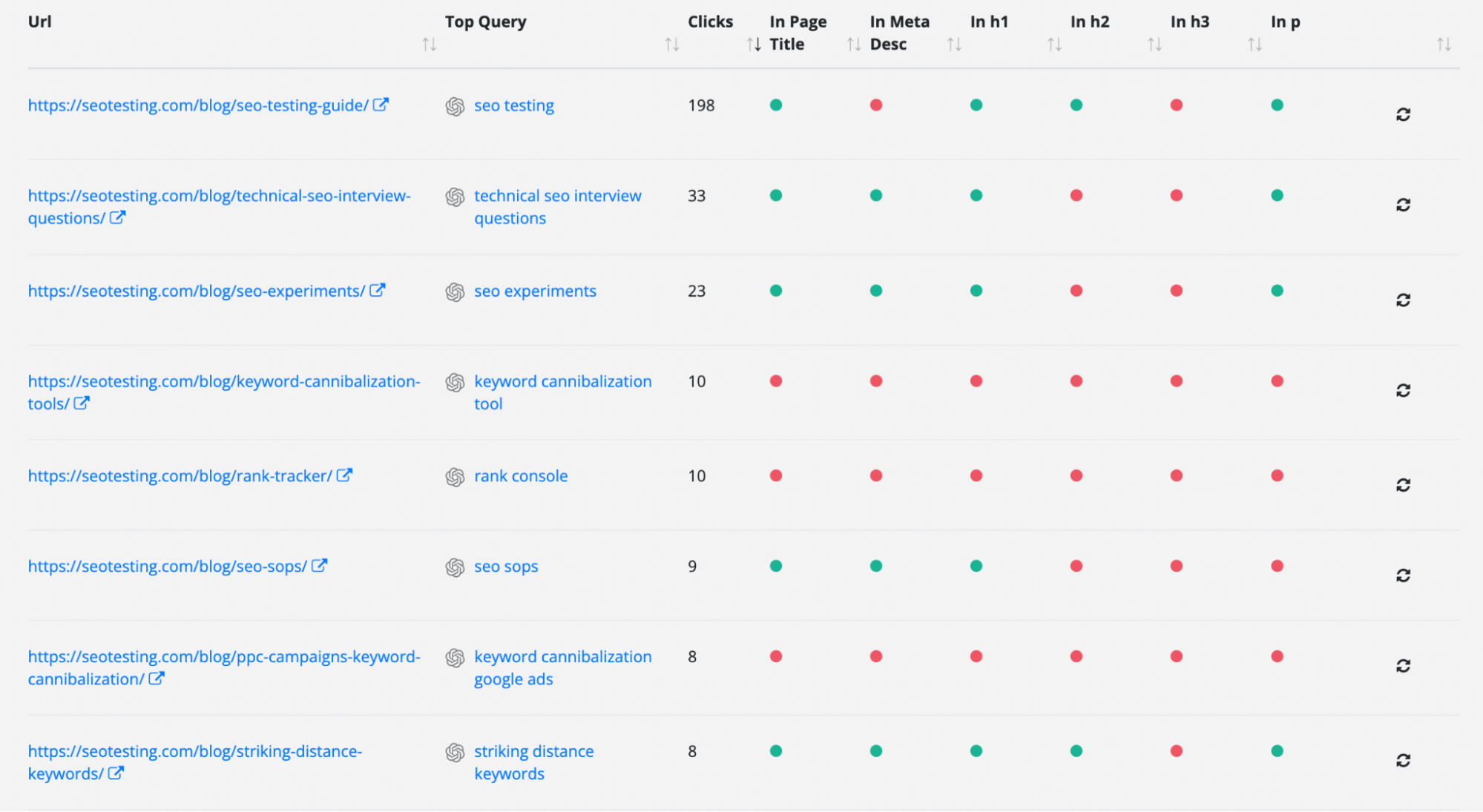The image size is (1483, 812).
Task: Click red In p dot for seo sops
Action: pos(1277,567)
